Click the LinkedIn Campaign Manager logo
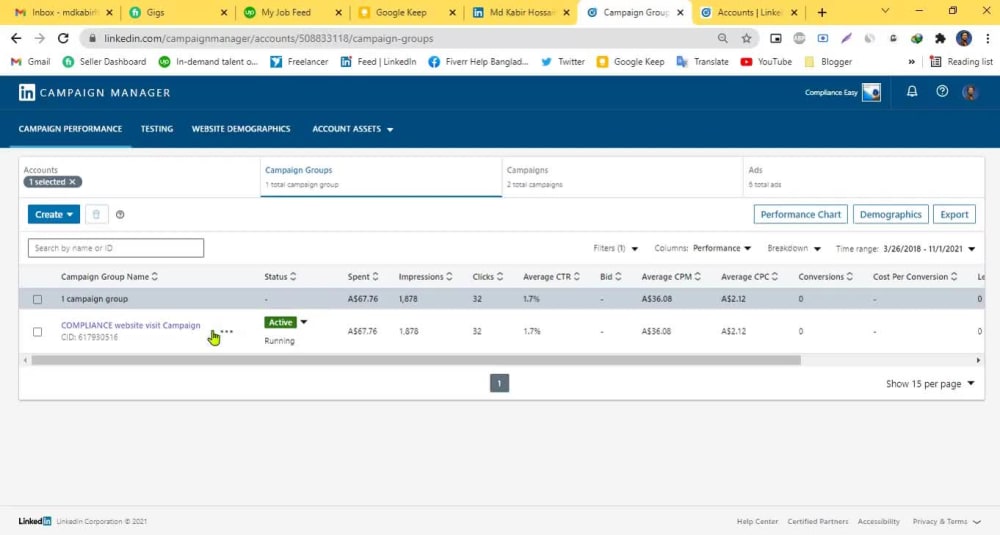1000x535 pixels. point(94,92)
